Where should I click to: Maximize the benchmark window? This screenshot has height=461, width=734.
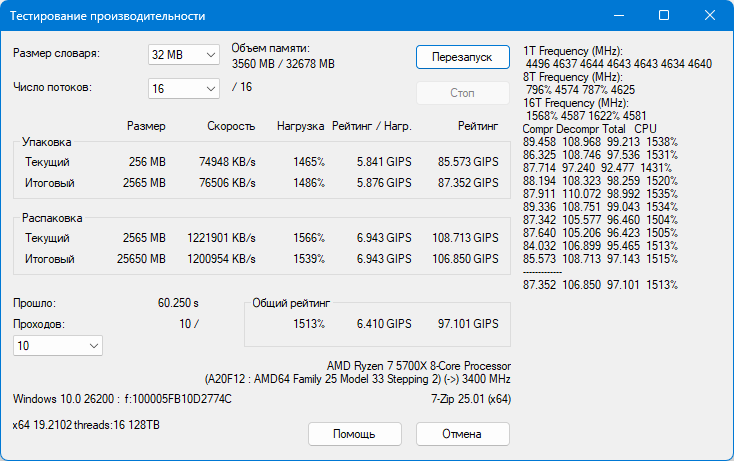[x=664, y=15]
